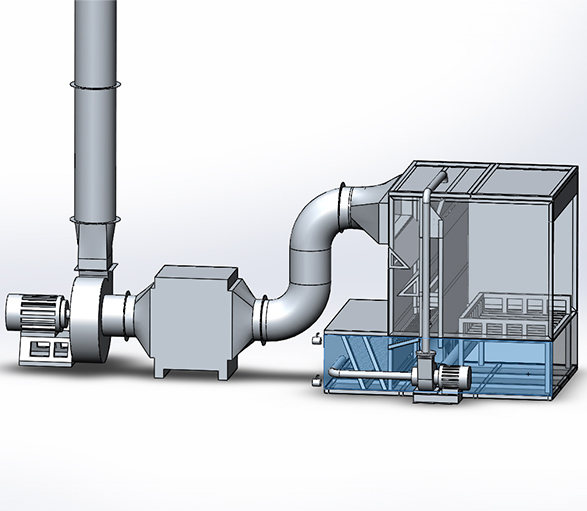
Task: Click the dark right-side booth frame edge
Action: (x=569, y=195)
